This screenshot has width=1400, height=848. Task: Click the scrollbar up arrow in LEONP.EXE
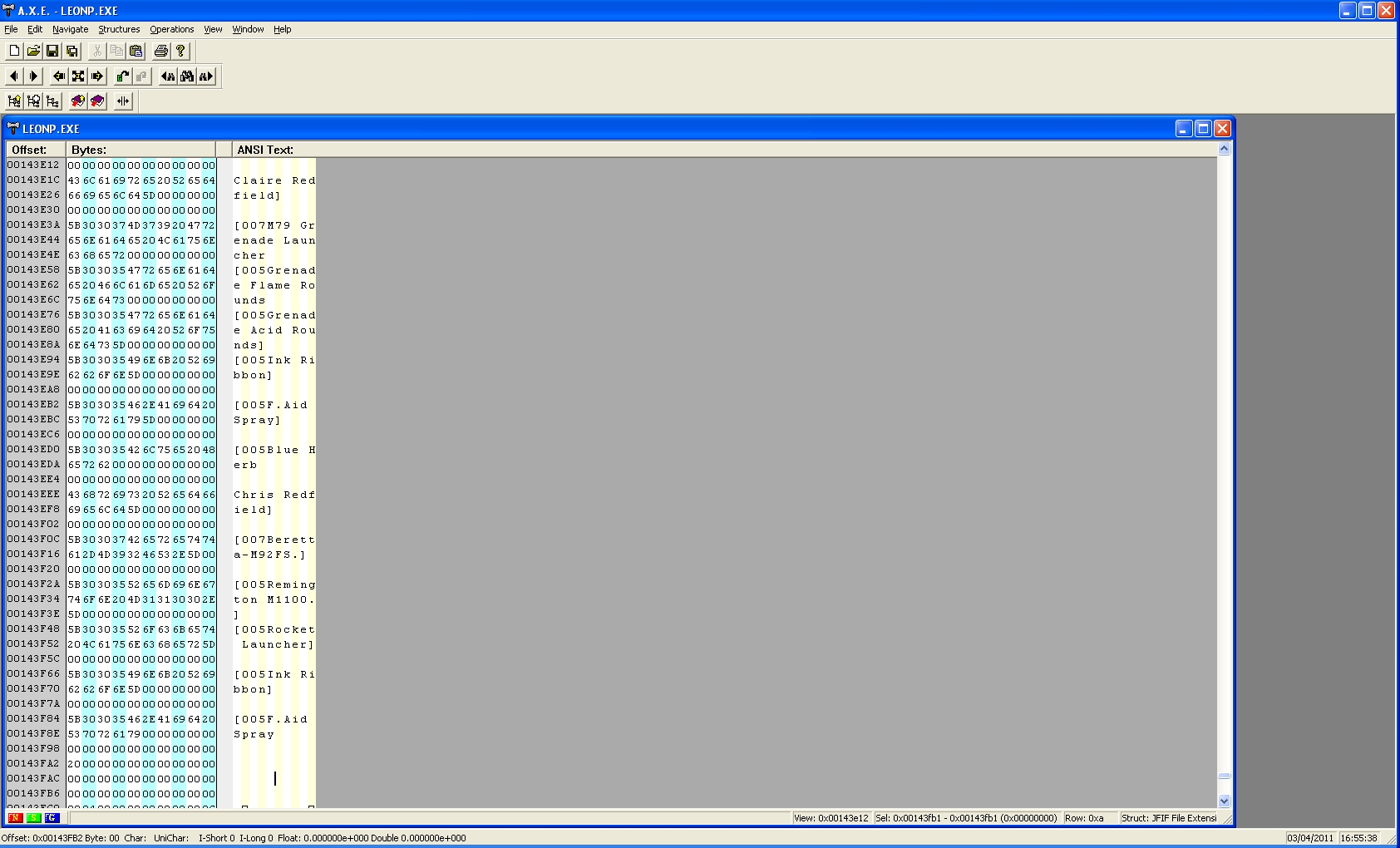[1224, 149]
